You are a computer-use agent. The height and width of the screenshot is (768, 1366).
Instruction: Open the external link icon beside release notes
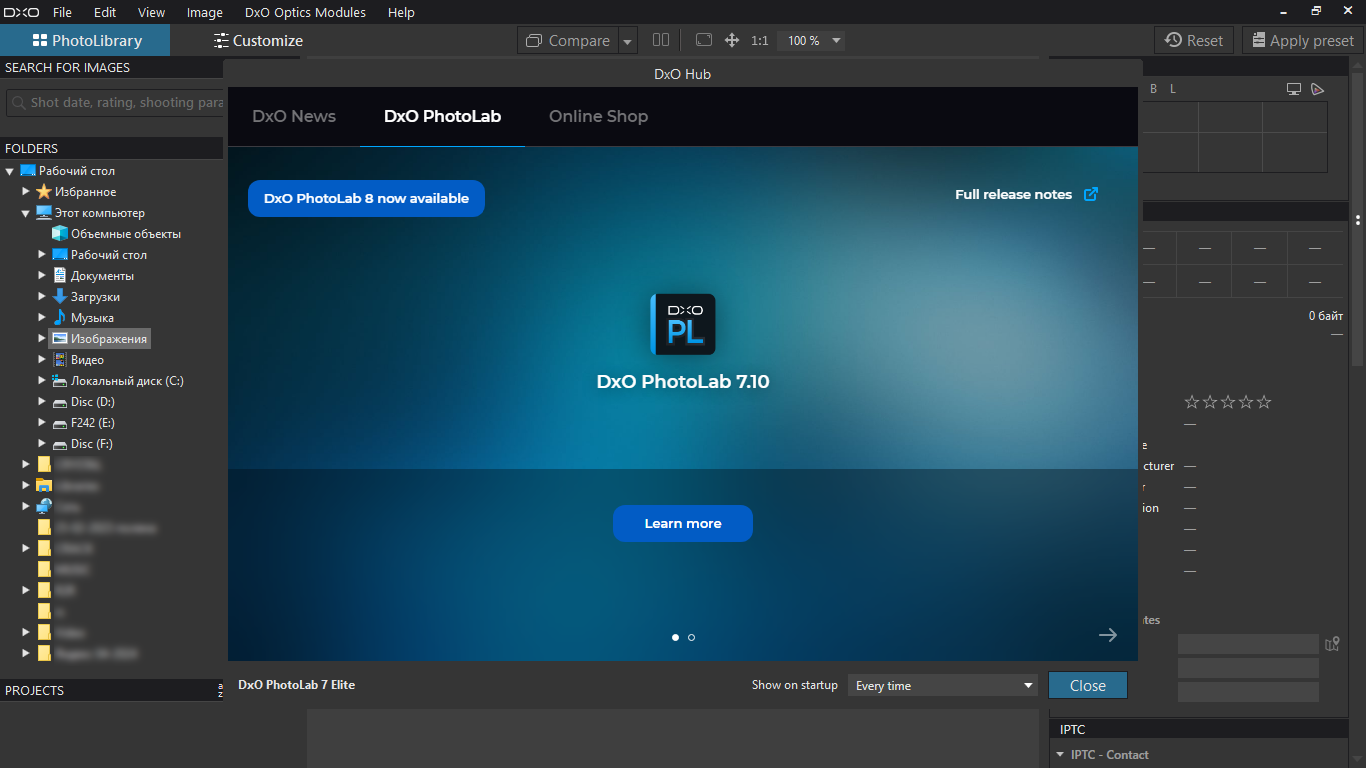pos(1091,194)
